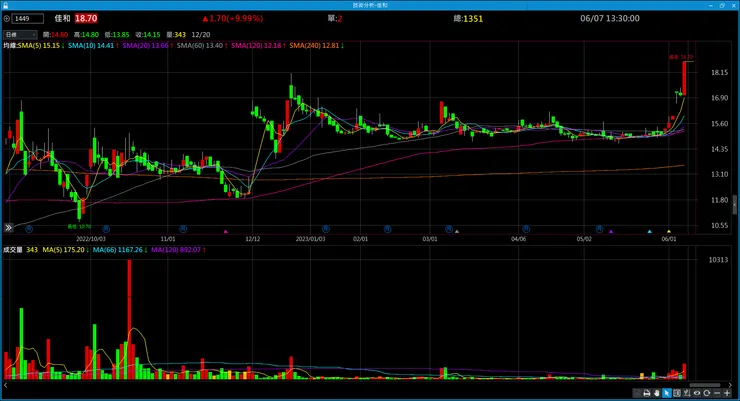Image resolution: width=740 pixels, height=401 pixels.
Task: Click the stock code field 1449
Action: [x=28, y=18]
